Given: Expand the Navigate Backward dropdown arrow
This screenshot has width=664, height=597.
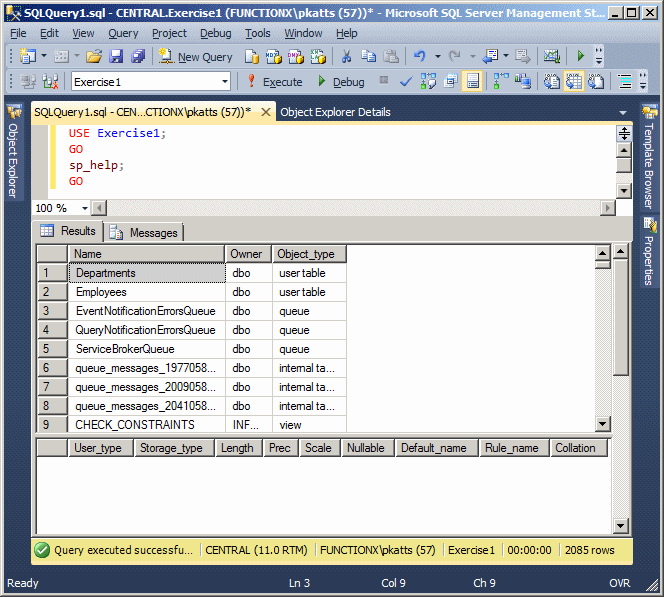Looking at the screenshot, I should pyautogui.click(x=506, y=56).
